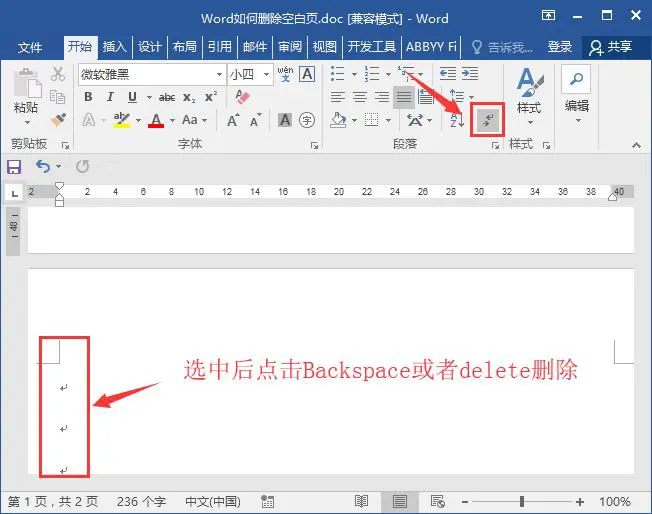The width and height of the screenshot is (652, 514).
Task: Click the enclosed character 字 icon
Action: [x=307, y=120]
